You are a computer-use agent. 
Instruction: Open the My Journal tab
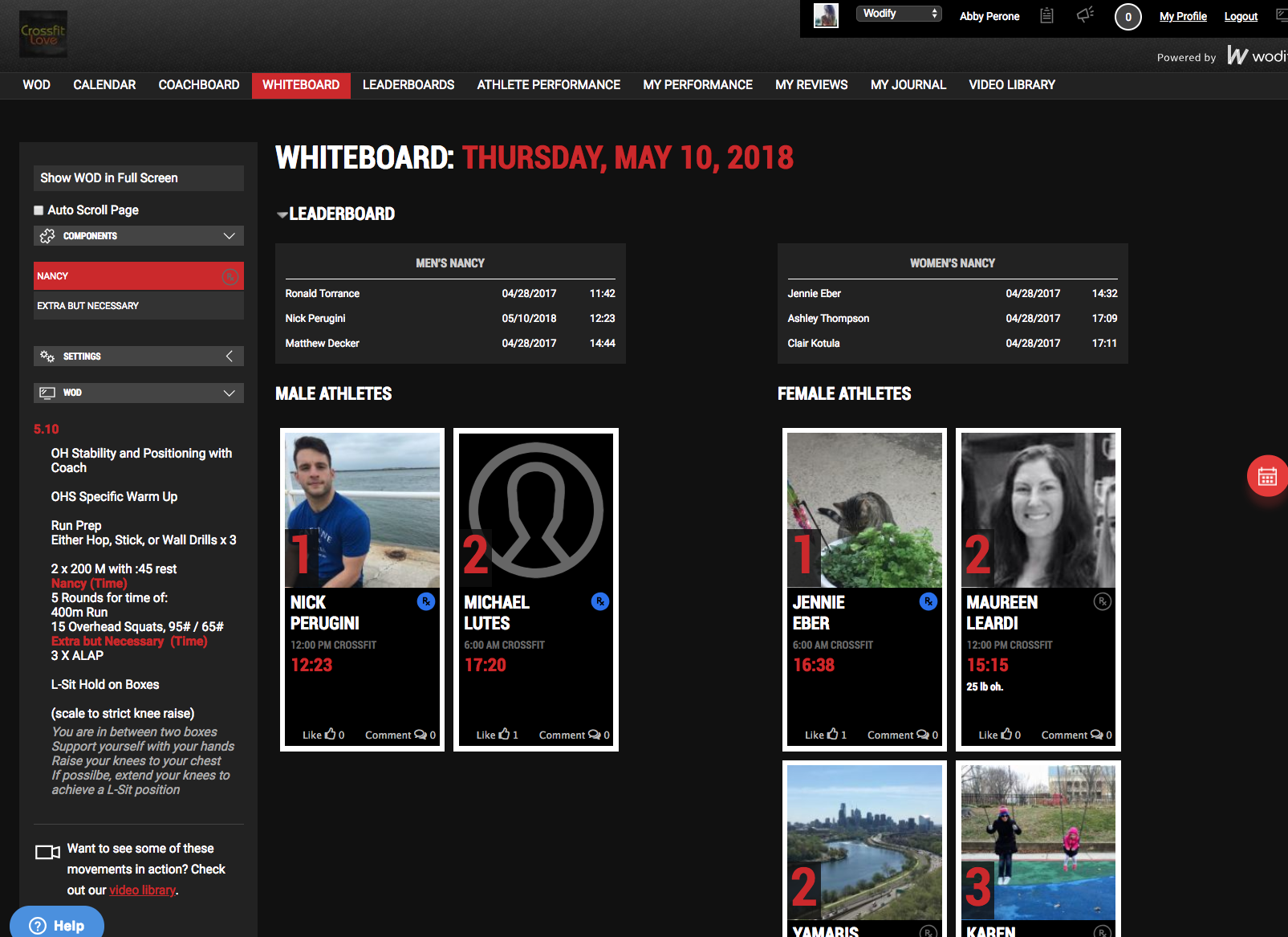tap(908, 85)
